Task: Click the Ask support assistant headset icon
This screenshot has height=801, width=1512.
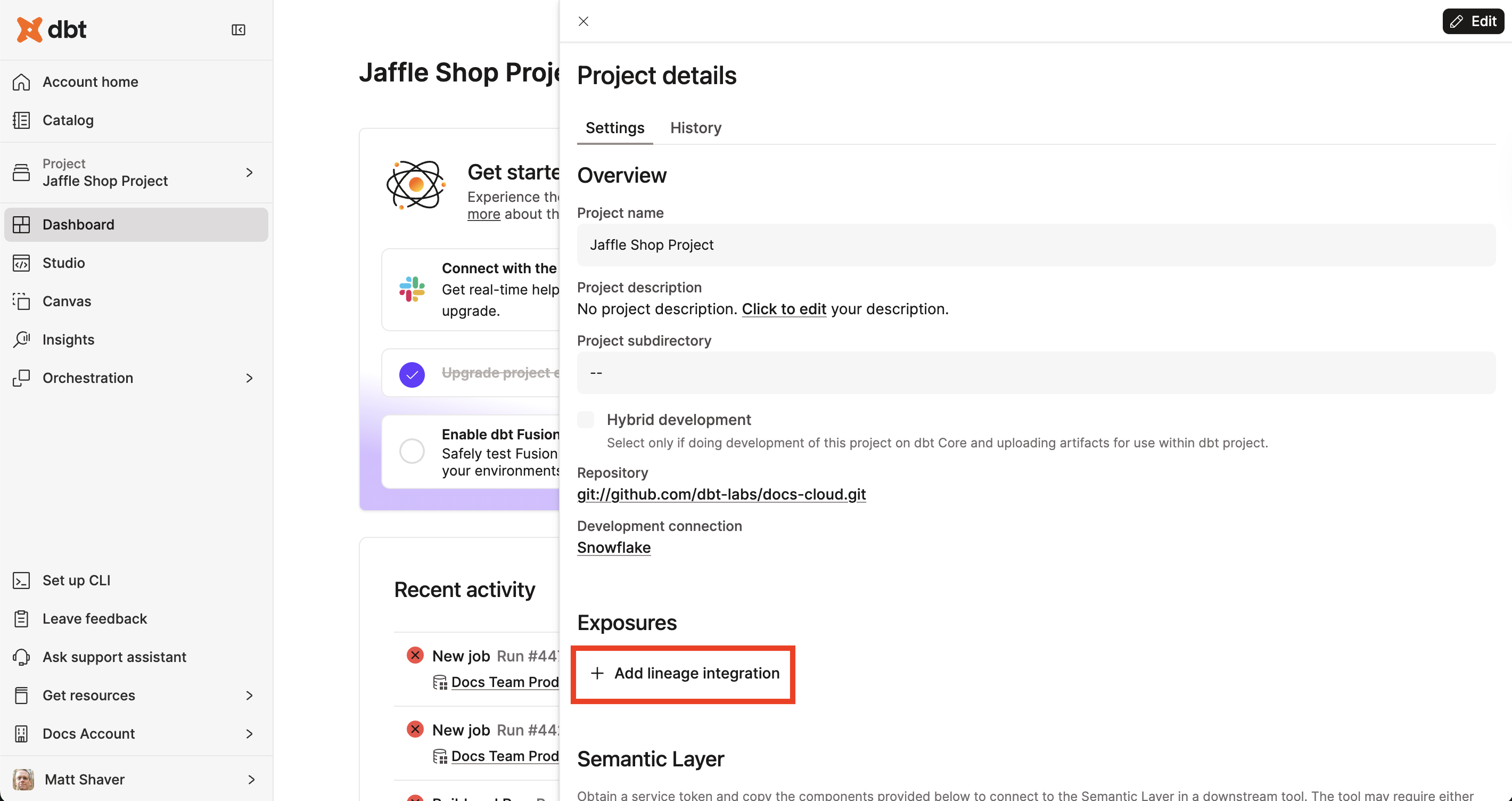Action: 22,657
